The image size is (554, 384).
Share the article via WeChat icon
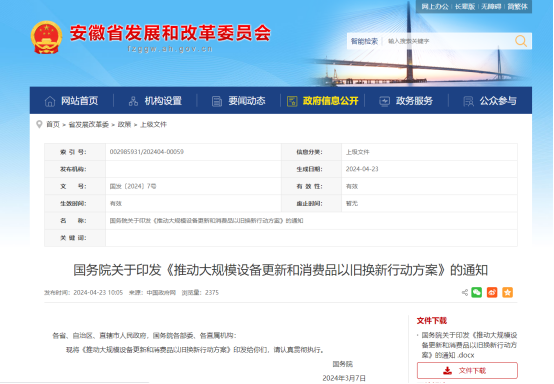pos(477,292)
